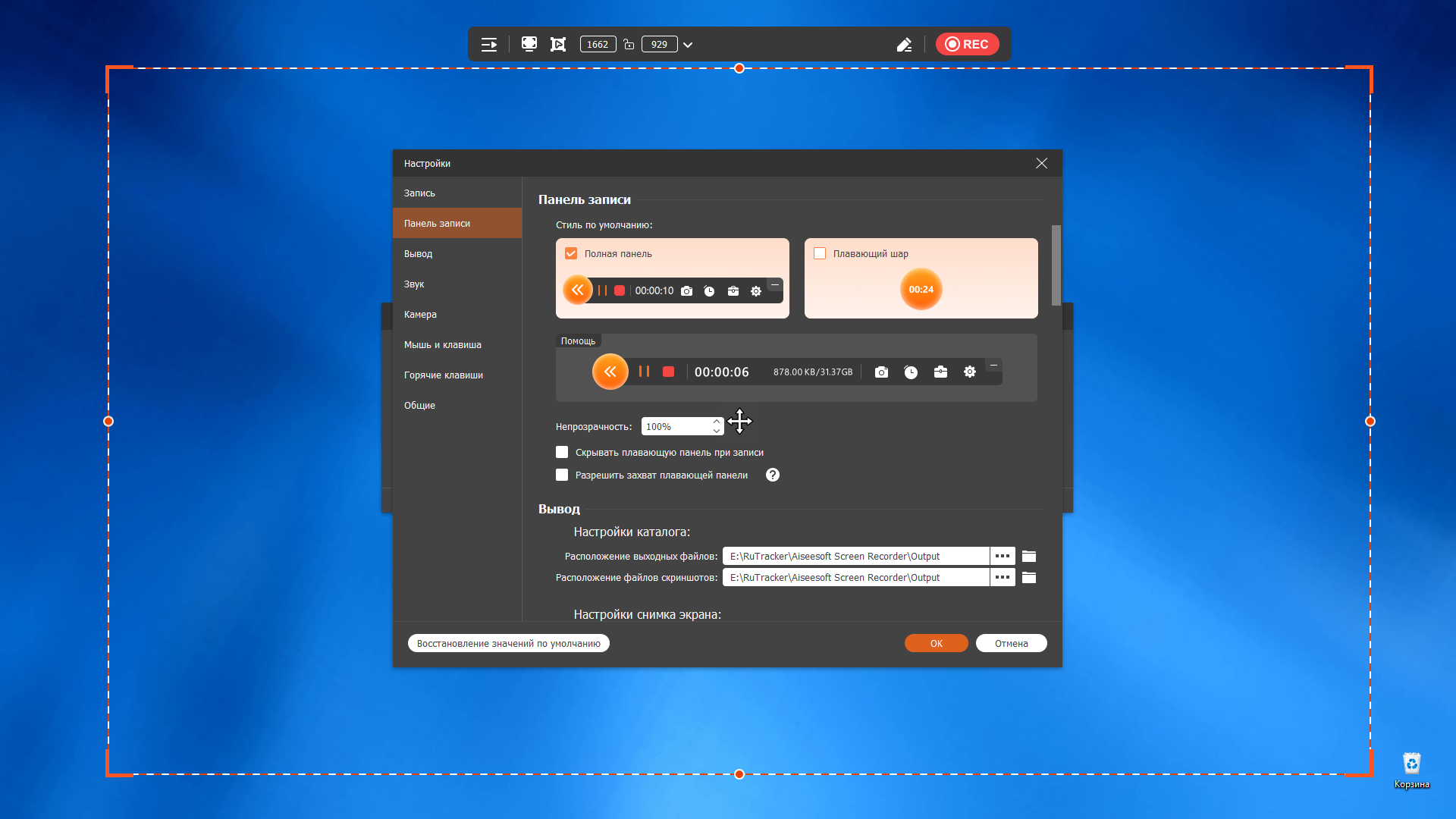1456x819 pixels.
Task: Open the Sound settings section
Action: [414, 284]
